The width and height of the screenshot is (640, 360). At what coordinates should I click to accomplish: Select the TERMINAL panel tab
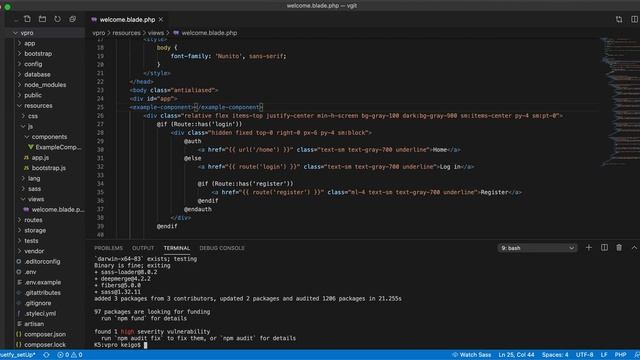coord(177,248)
